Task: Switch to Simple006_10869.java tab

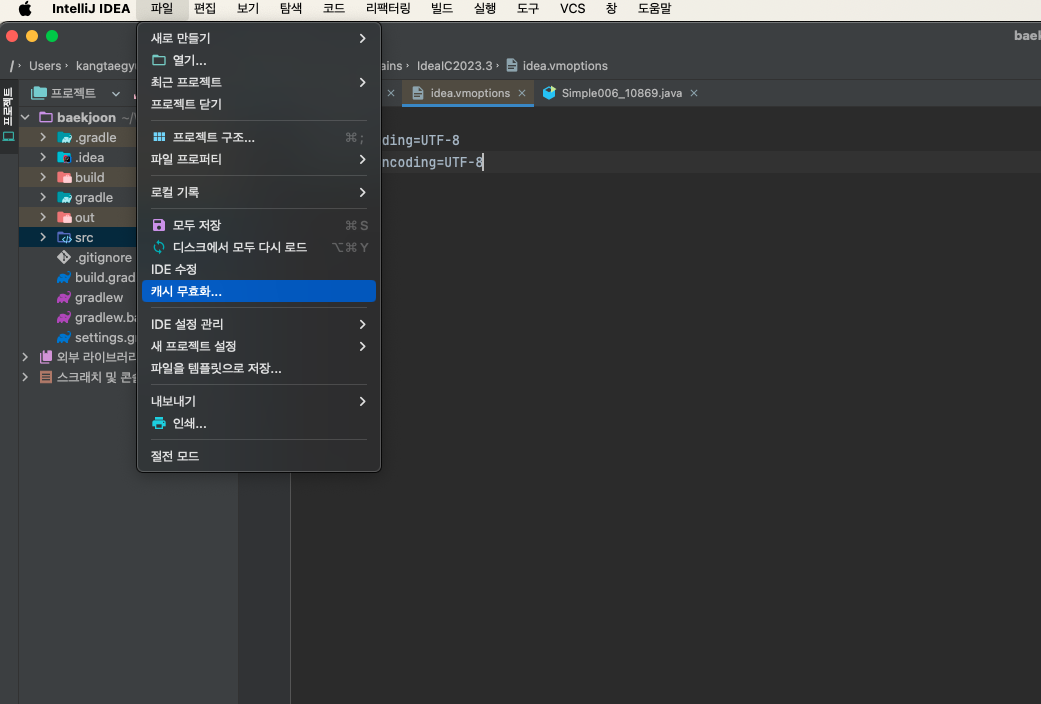Action: (621, 94)
